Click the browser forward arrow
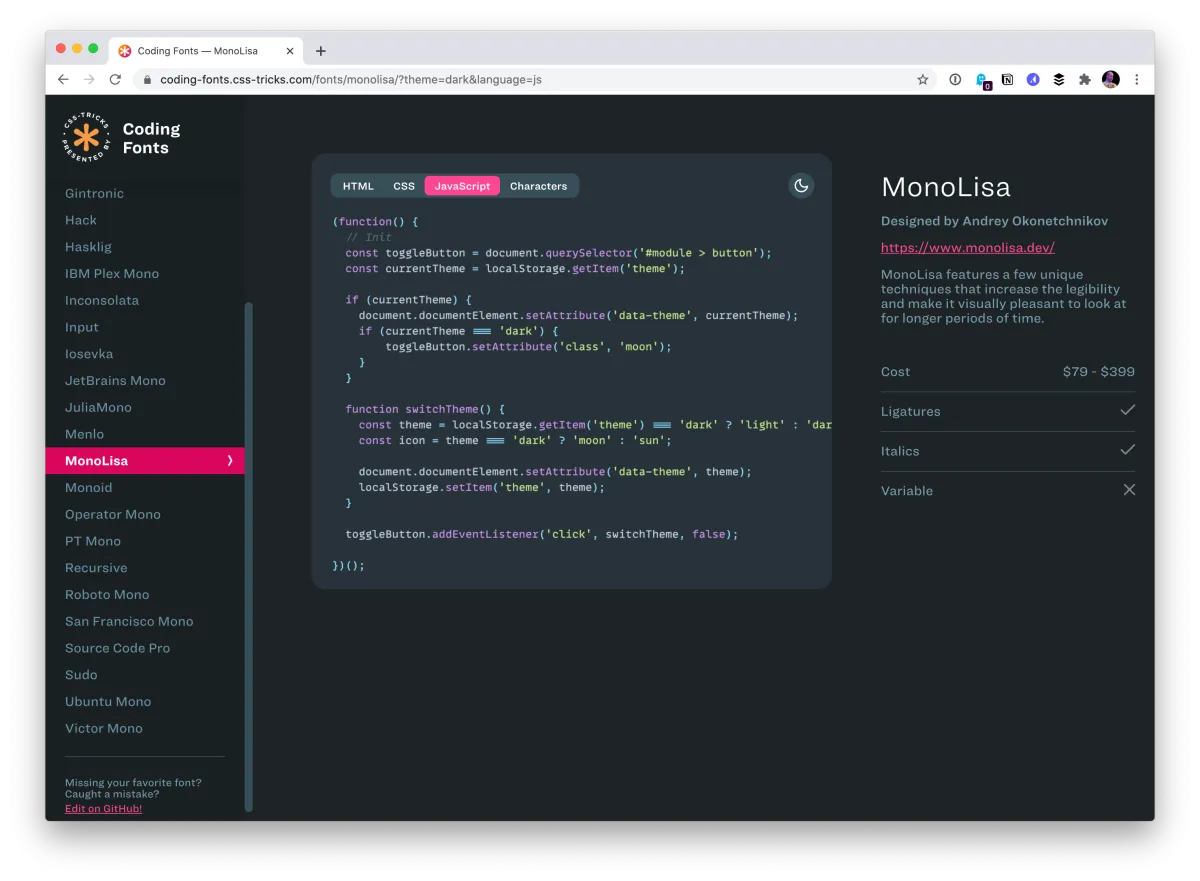 click(x=90, y=80)
